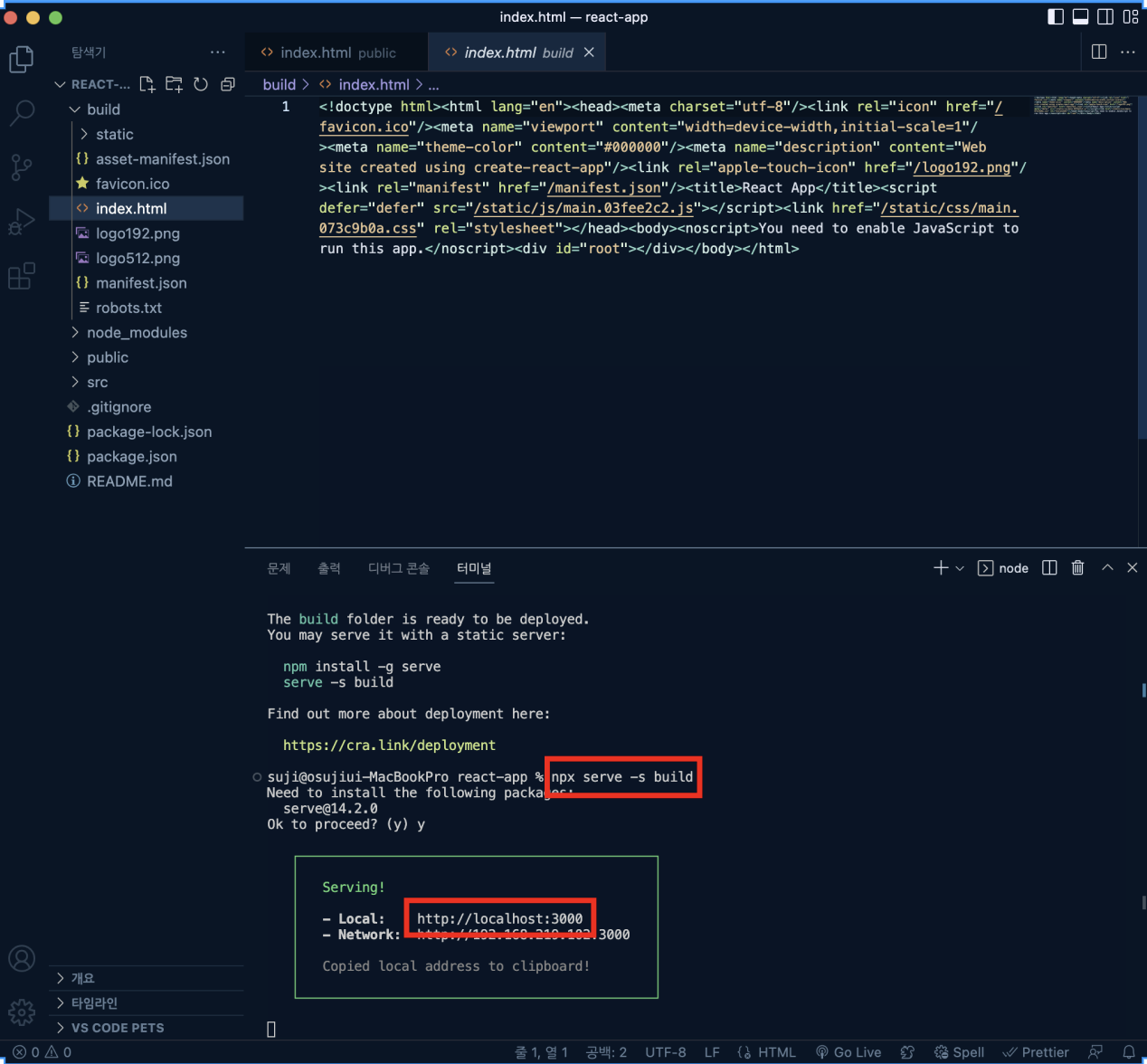
Task: Open the Extensions view
Action: (21, 276)
